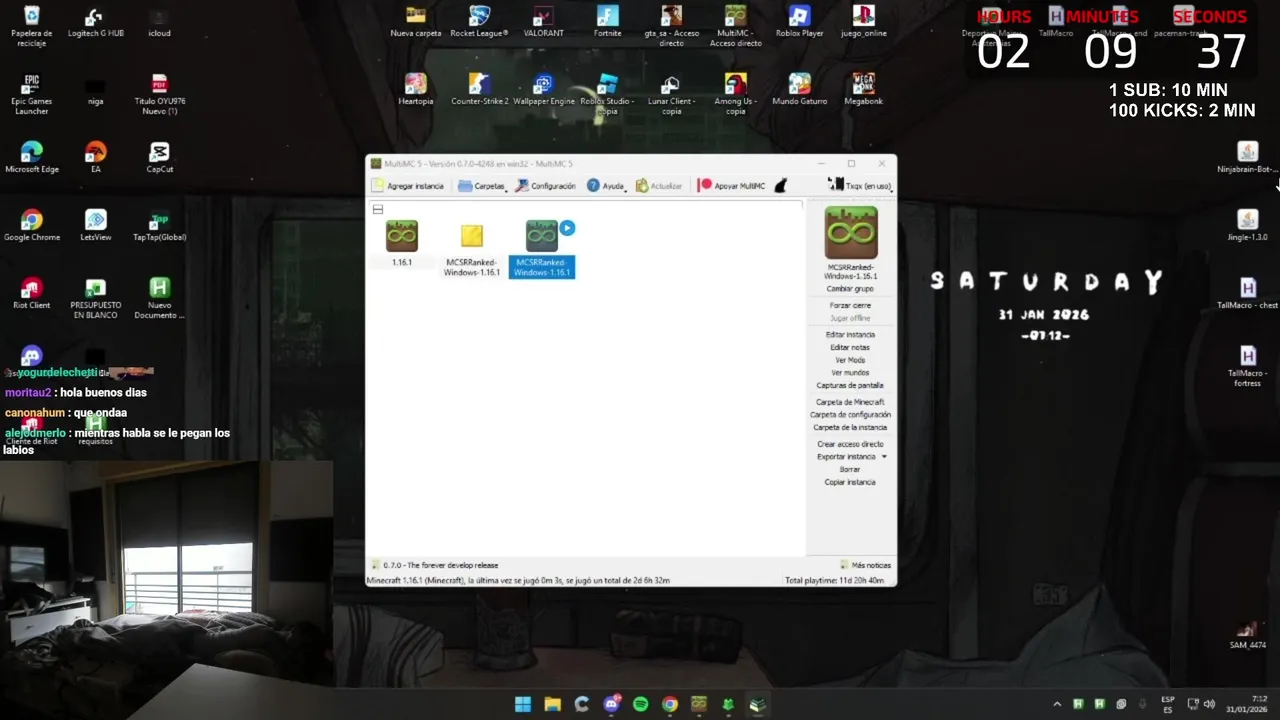Open Capturas de pantalla
The width and height of the screenshot is (1280, 720).
(850, 385)
